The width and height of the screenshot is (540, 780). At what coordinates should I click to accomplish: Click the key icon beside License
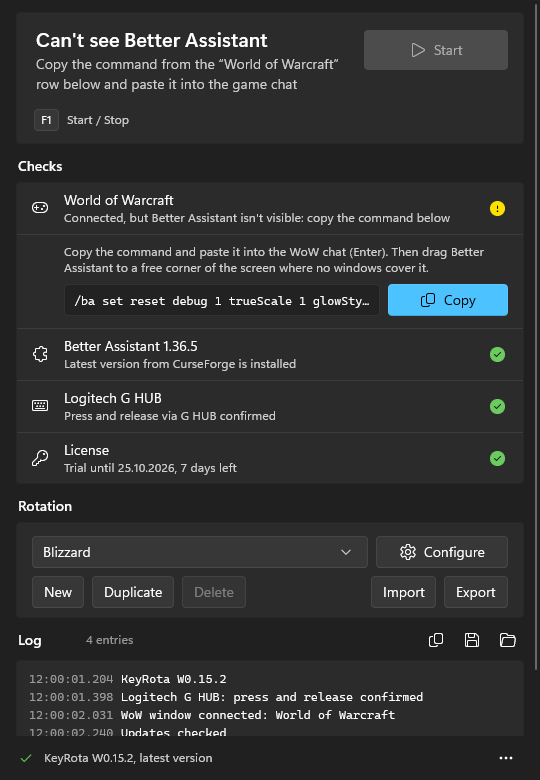(x=40, y=458)
